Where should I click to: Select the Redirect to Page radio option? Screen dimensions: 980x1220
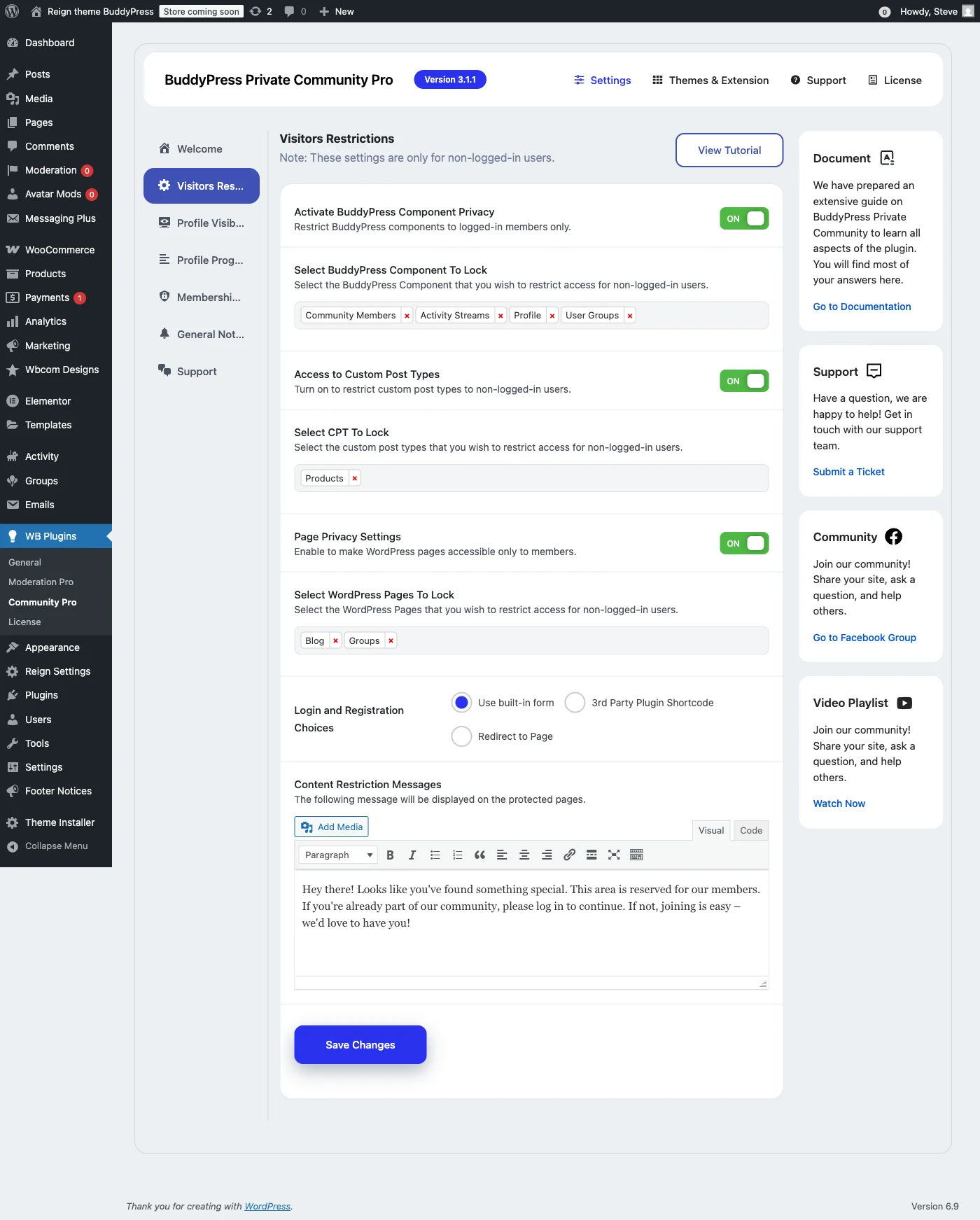pos(461,736)
